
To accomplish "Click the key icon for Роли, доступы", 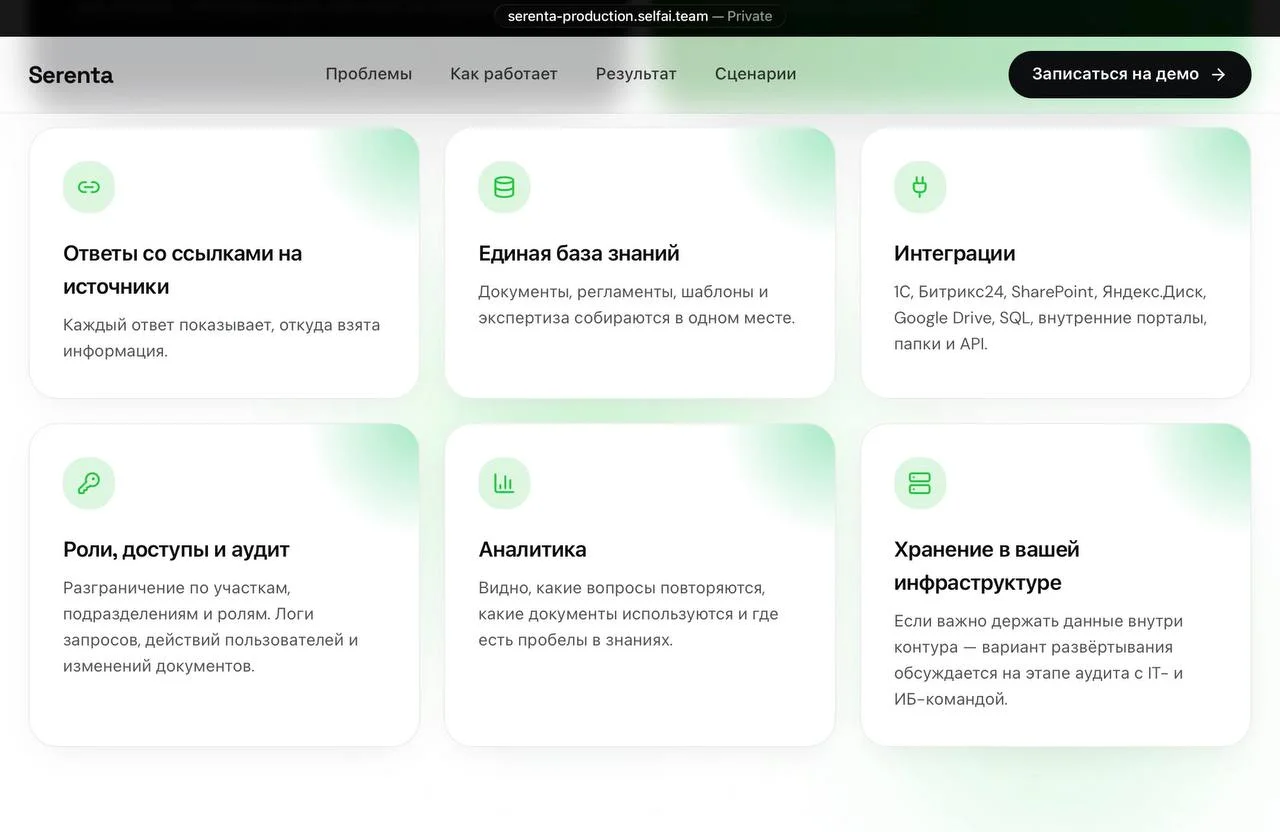I will coord(89,483).
